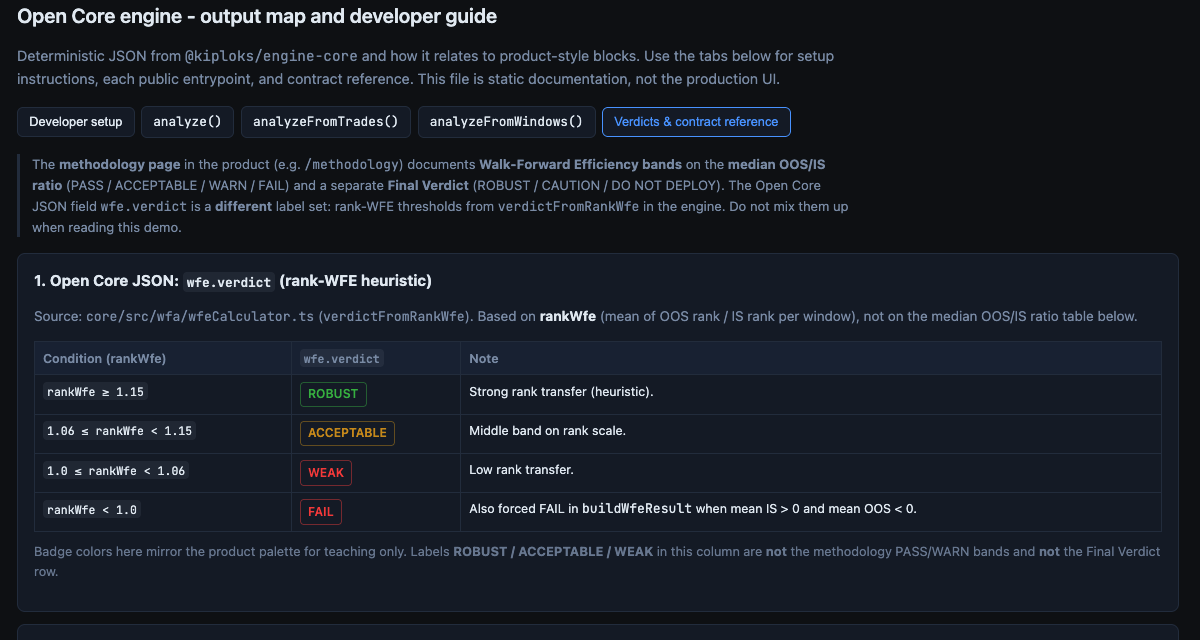Open the Developer setup tab
1200x640 pixels.
pyautogui.click(x=75, y=122)
